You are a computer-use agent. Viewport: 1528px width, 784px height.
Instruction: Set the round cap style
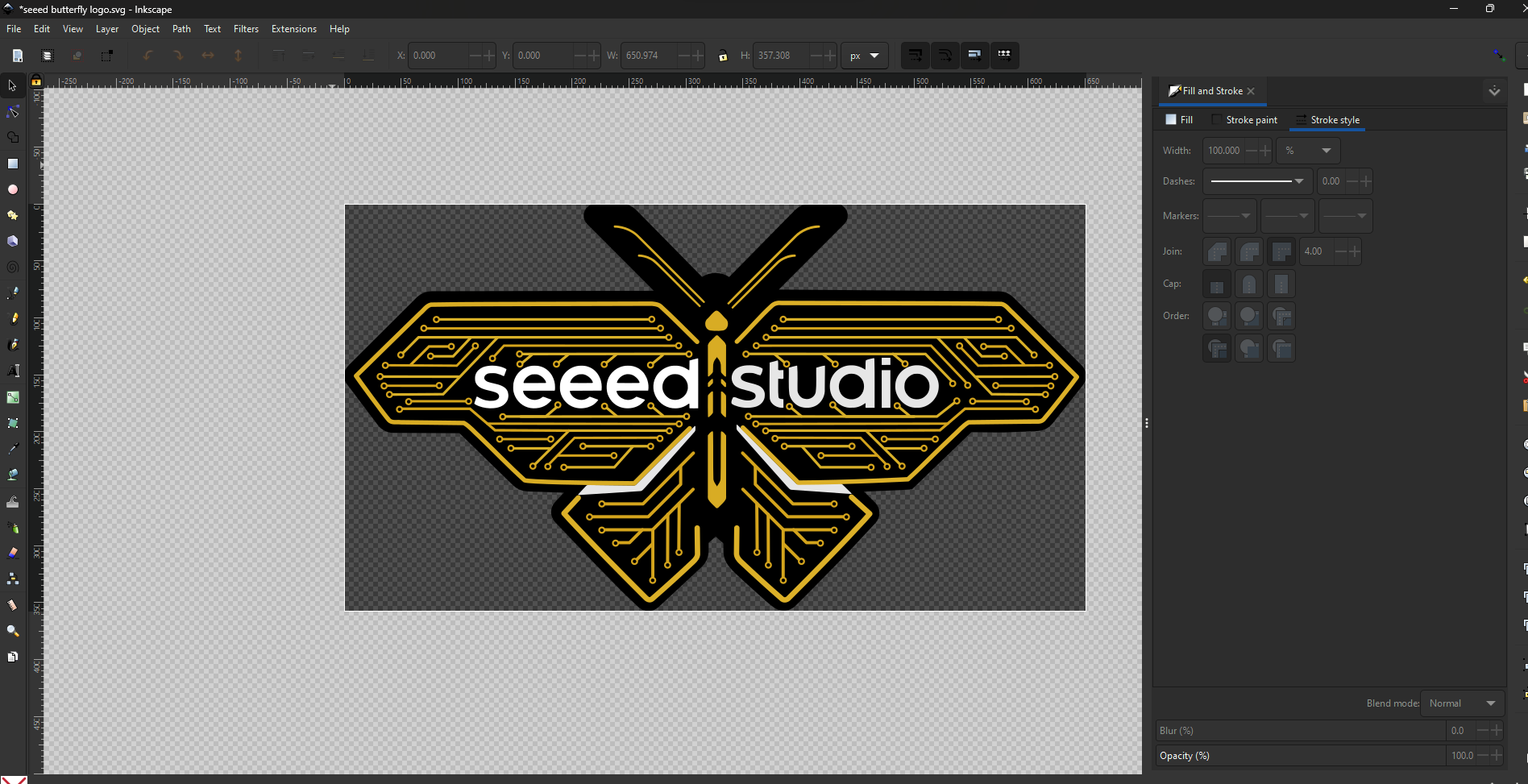click(x=1249, y=284)
